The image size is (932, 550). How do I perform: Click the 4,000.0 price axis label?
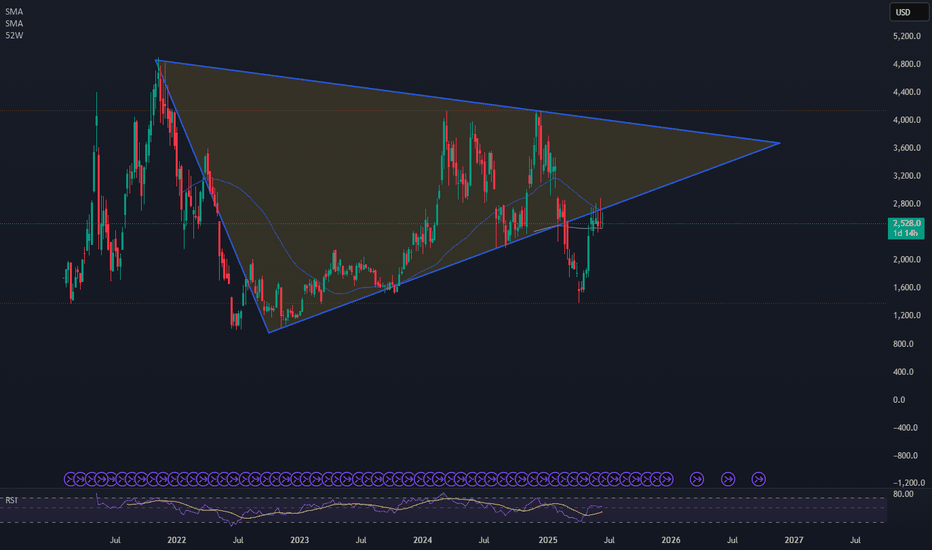coord(906,120)
